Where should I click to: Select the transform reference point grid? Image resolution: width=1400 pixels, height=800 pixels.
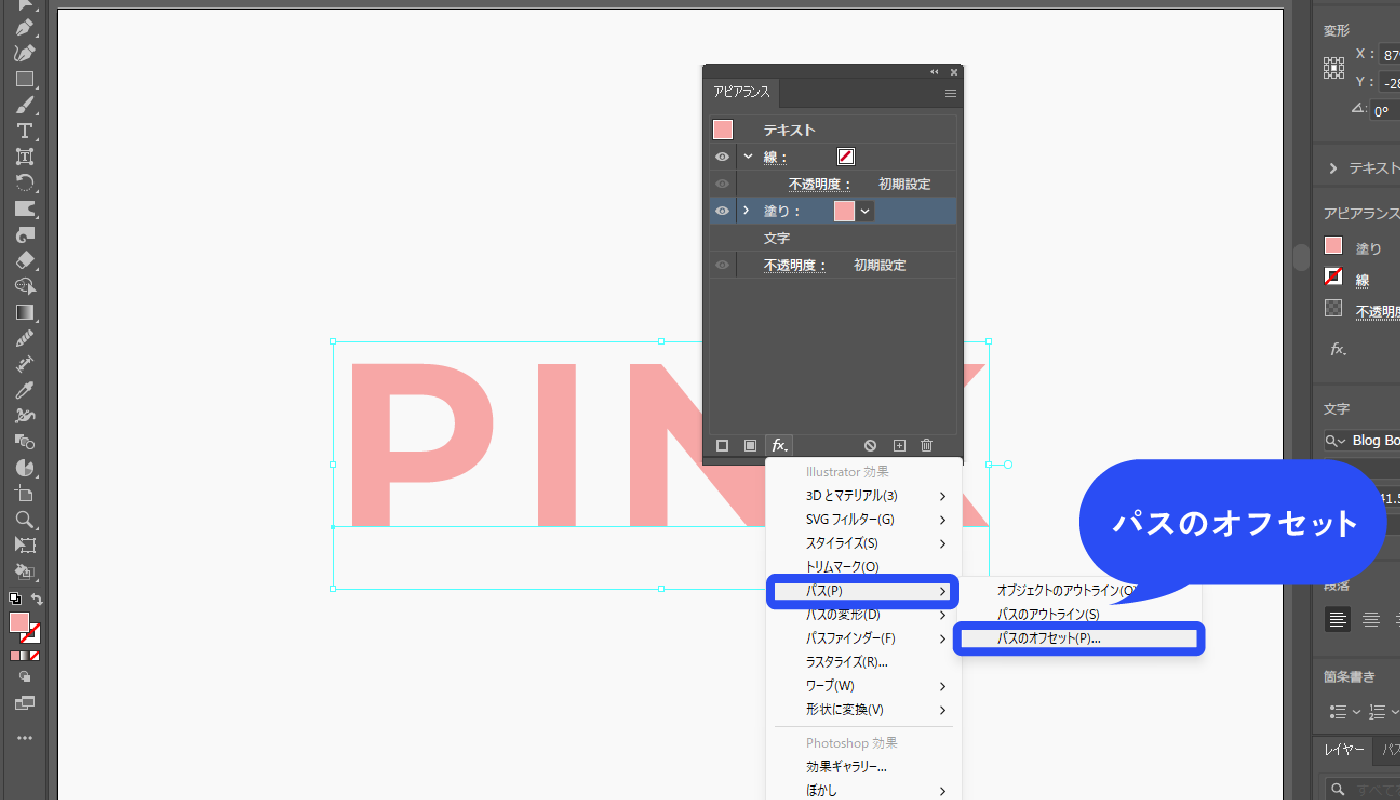pos(1334,68)
